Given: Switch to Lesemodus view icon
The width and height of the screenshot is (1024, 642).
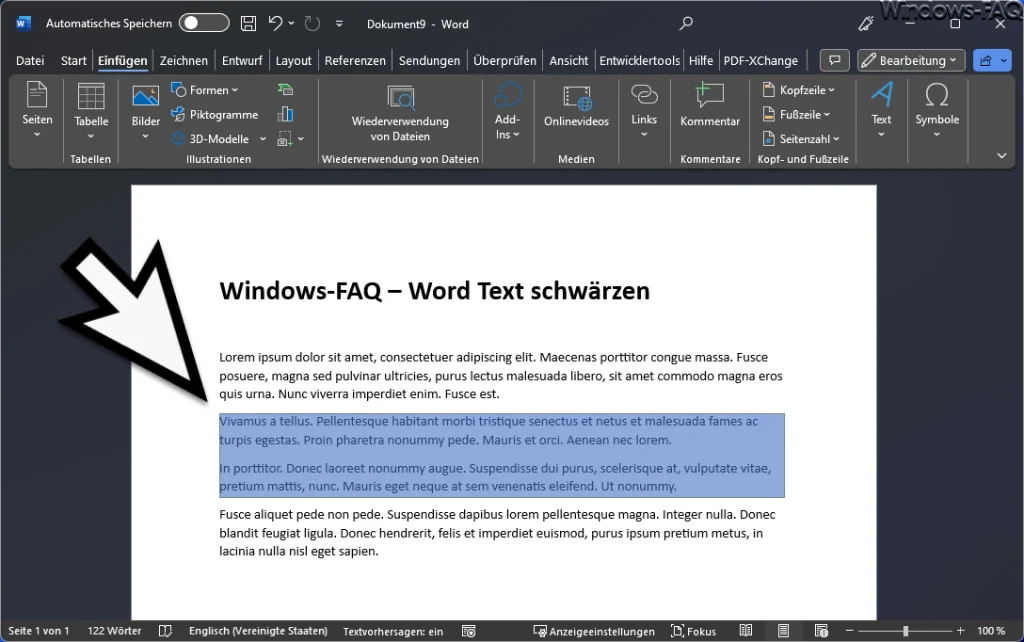Looking at the screenshot, I should pos(745,631).
